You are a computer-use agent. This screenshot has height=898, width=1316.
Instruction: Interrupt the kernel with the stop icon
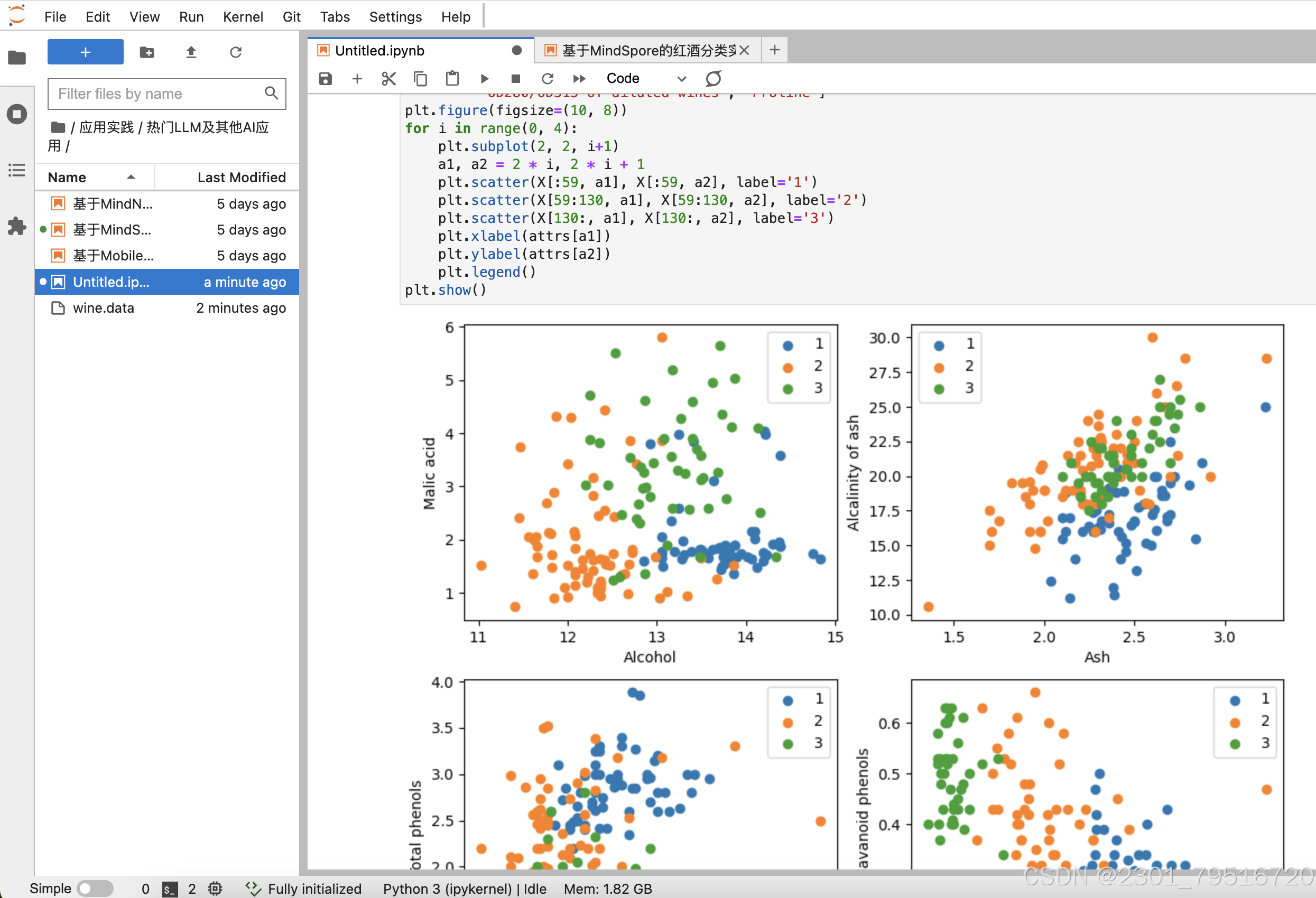click(515, 79)
